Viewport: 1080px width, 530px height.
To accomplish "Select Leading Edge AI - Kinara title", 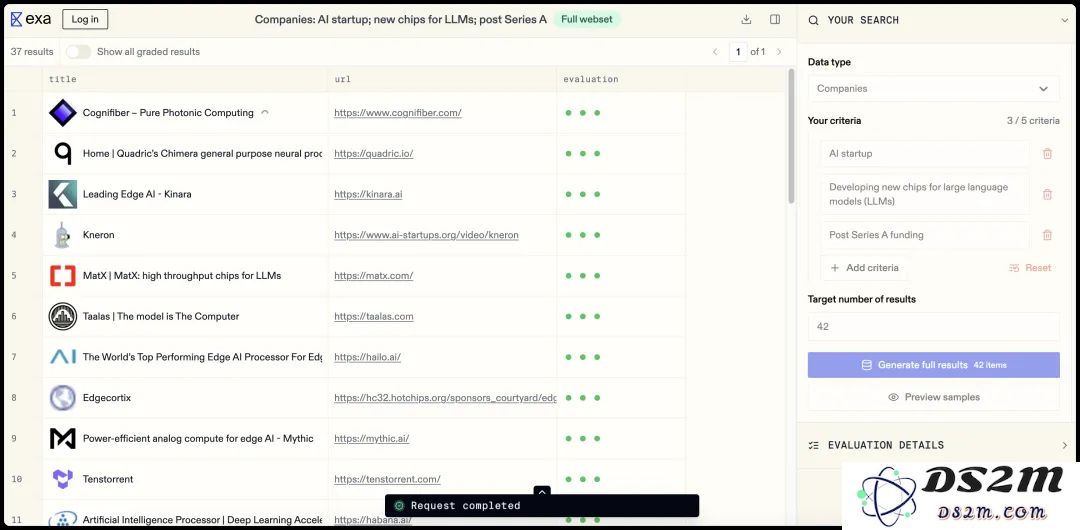I will (x=137, y=194).
